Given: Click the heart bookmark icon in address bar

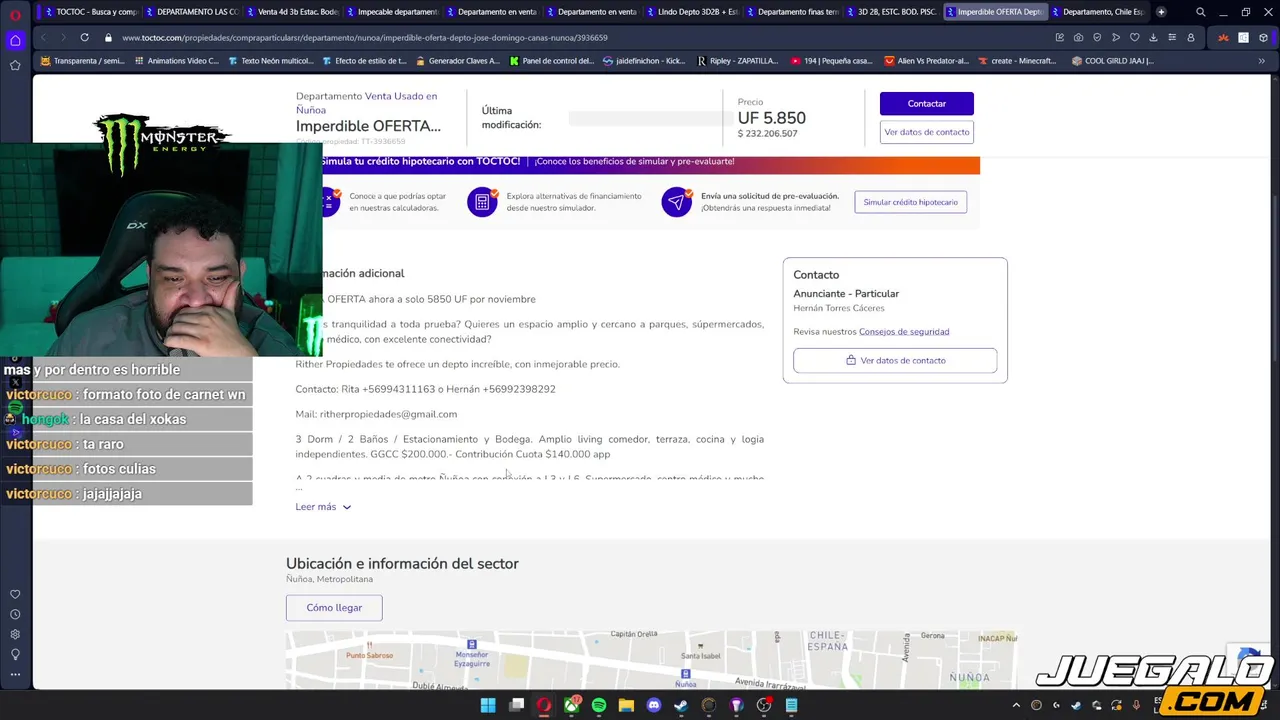Looking at the screenshot, I should tap(1134, 37).
